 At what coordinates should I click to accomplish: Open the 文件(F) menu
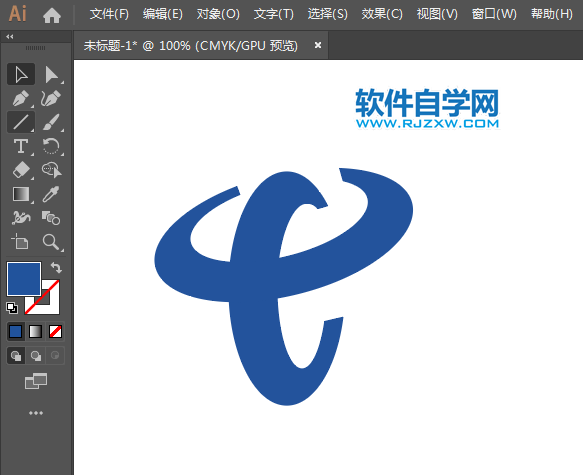click(x=109, y=14)
